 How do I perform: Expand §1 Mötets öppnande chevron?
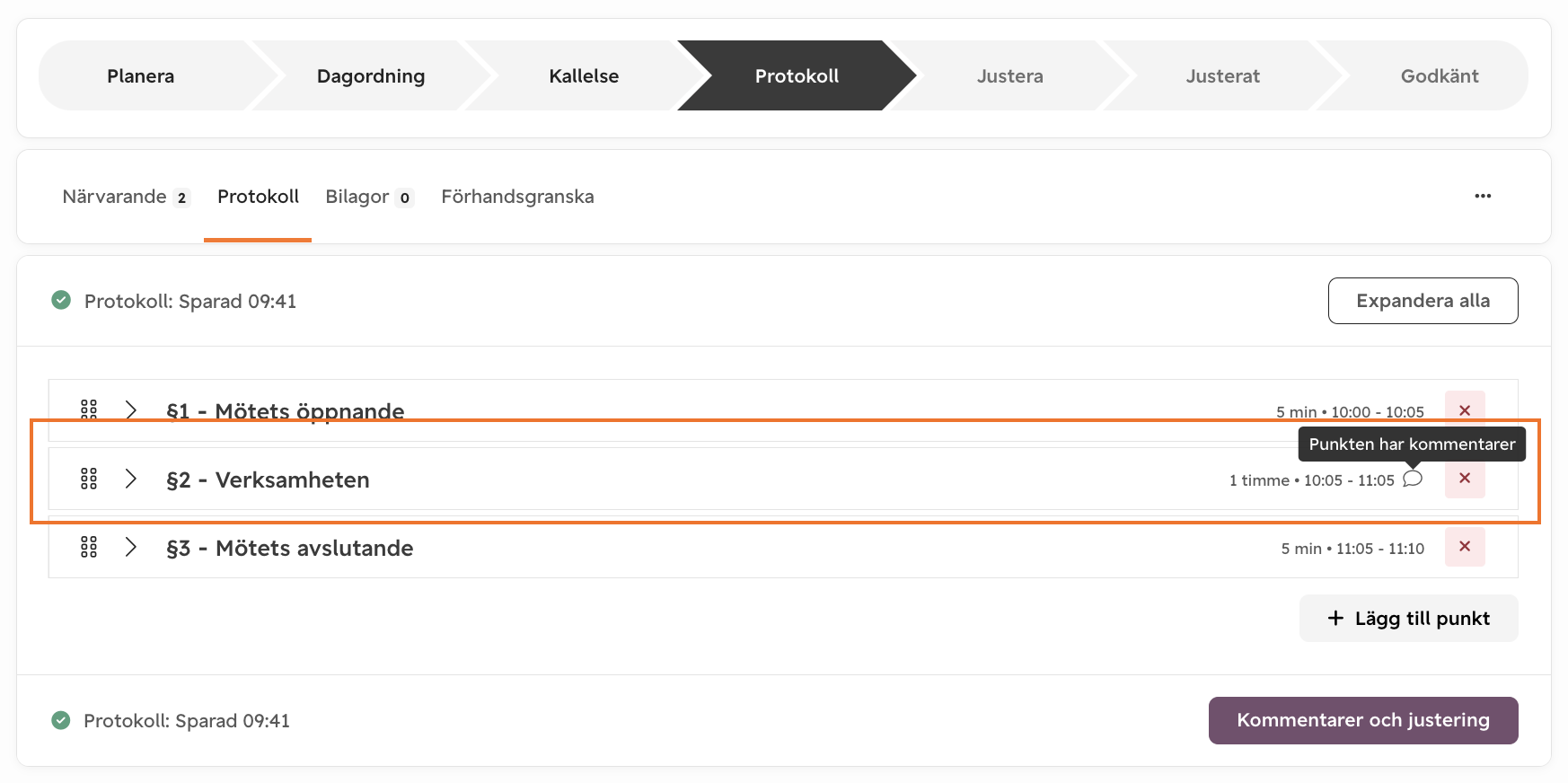coord(131,410)
